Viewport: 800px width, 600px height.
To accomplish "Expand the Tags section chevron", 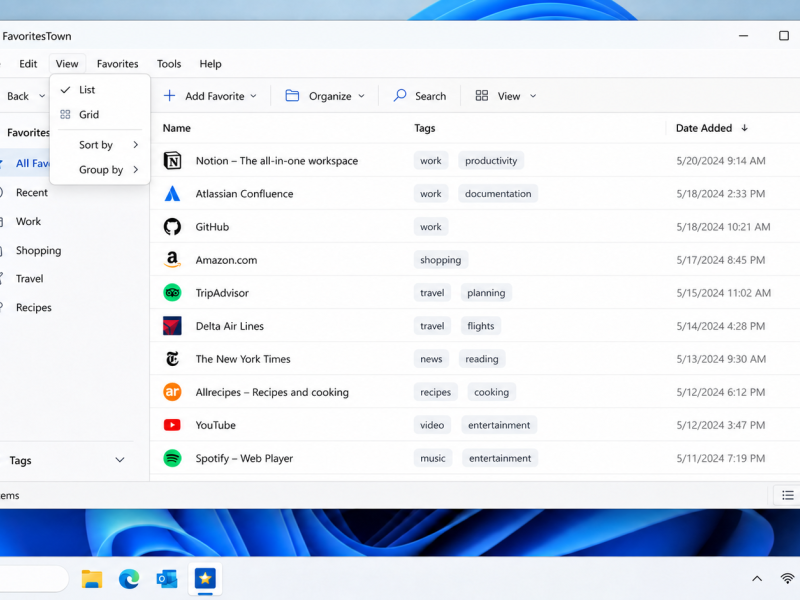I will click(x=120, y=460).
